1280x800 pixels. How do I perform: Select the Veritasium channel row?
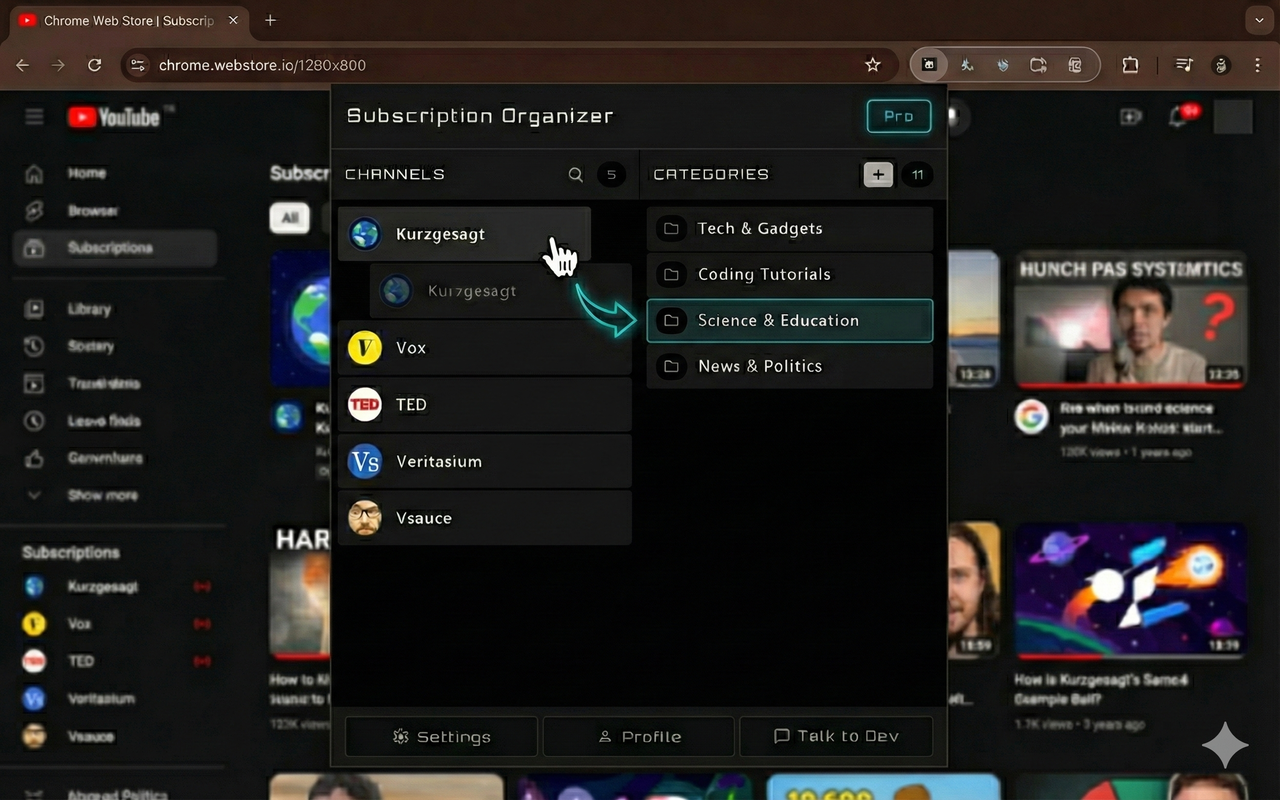pos(485,461)
